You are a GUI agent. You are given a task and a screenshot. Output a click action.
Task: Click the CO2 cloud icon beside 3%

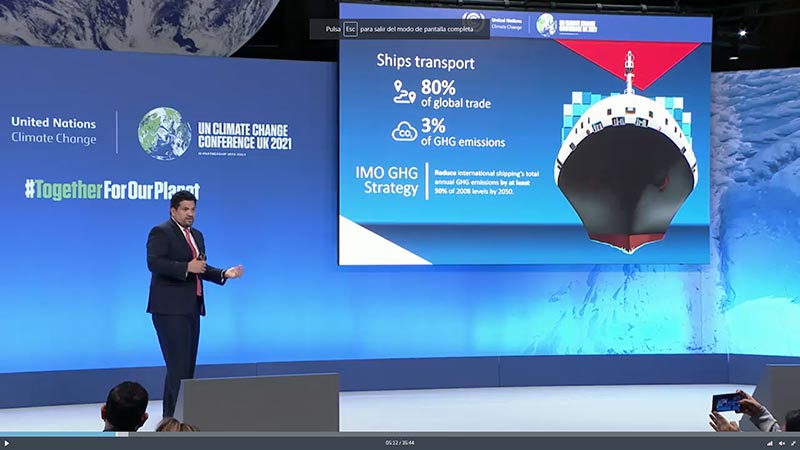(x=404, y=132)
